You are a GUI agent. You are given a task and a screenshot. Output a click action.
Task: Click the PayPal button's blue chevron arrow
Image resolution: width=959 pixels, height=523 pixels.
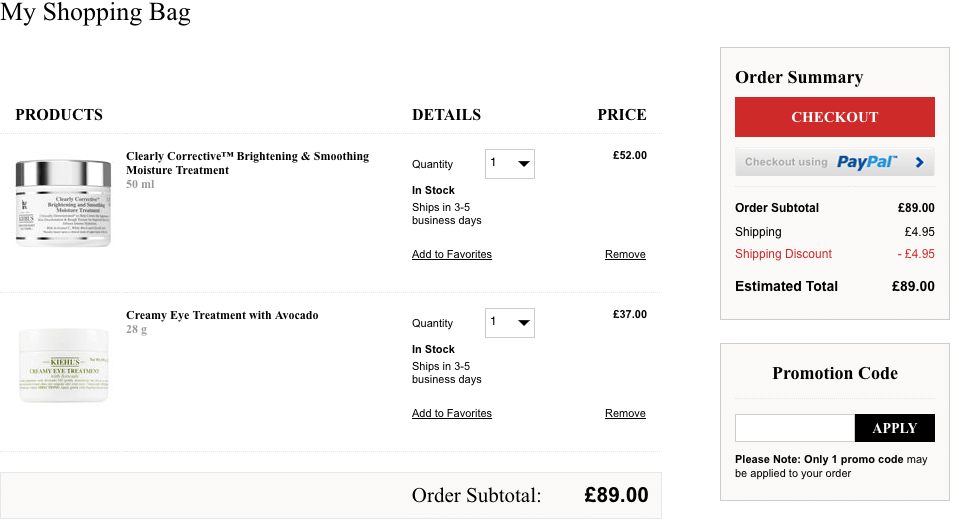[919, 162]
